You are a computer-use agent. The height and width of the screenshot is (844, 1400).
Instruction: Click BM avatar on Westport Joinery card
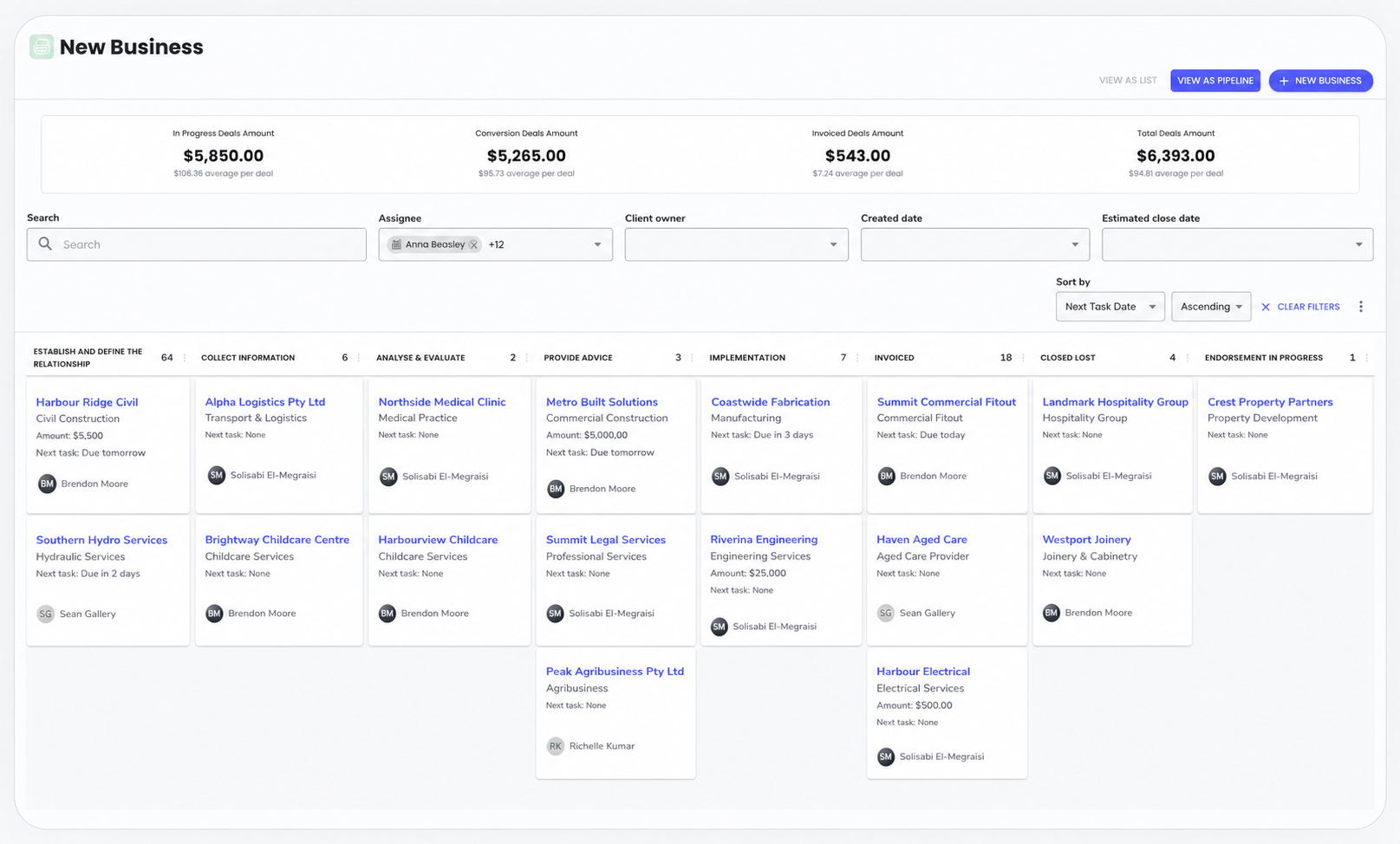(x=1052, y=613)
